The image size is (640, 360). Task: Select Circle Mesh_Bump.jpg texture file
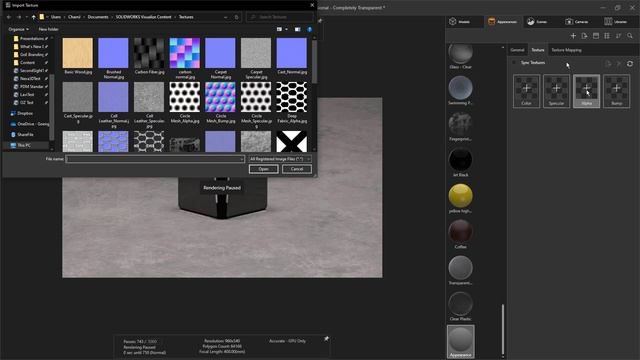(x=220, y=102)
